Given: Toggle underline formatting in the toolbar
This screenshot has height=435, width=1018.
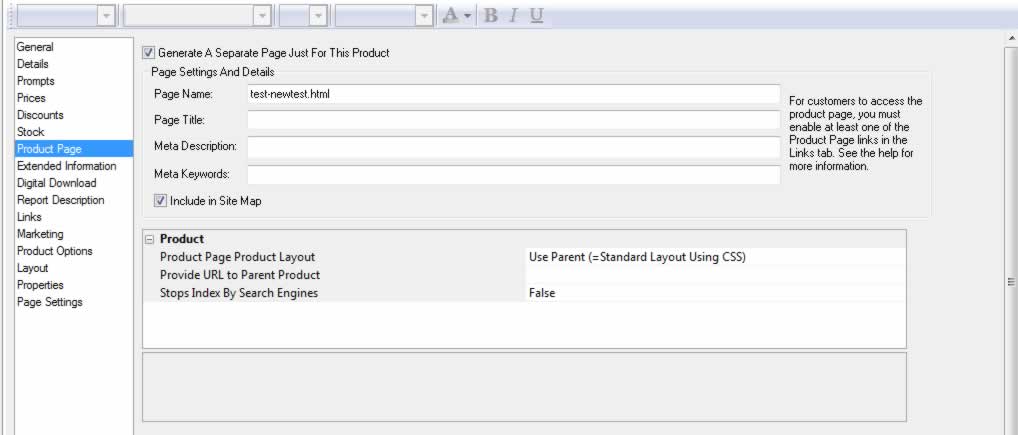Looking at the screenshot, I should (537, 16).
